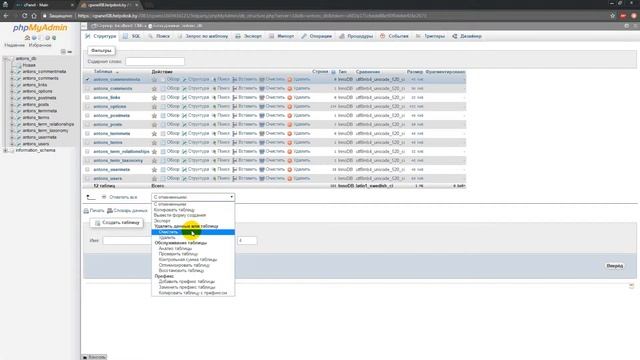This screenshot has height=360, width=640.
Task: Check the antons_users row checkbox
Action: point(87,178)
